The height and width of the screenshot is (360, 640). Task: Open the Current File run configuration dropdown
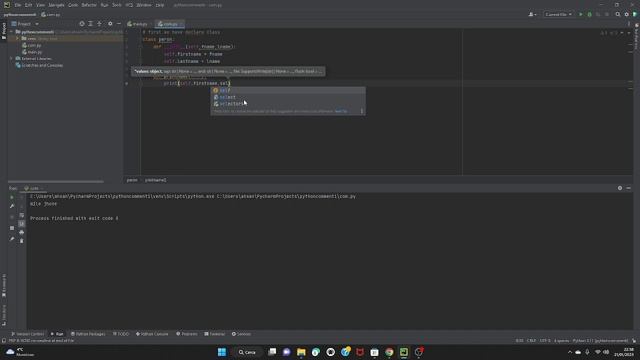[558, 14]
